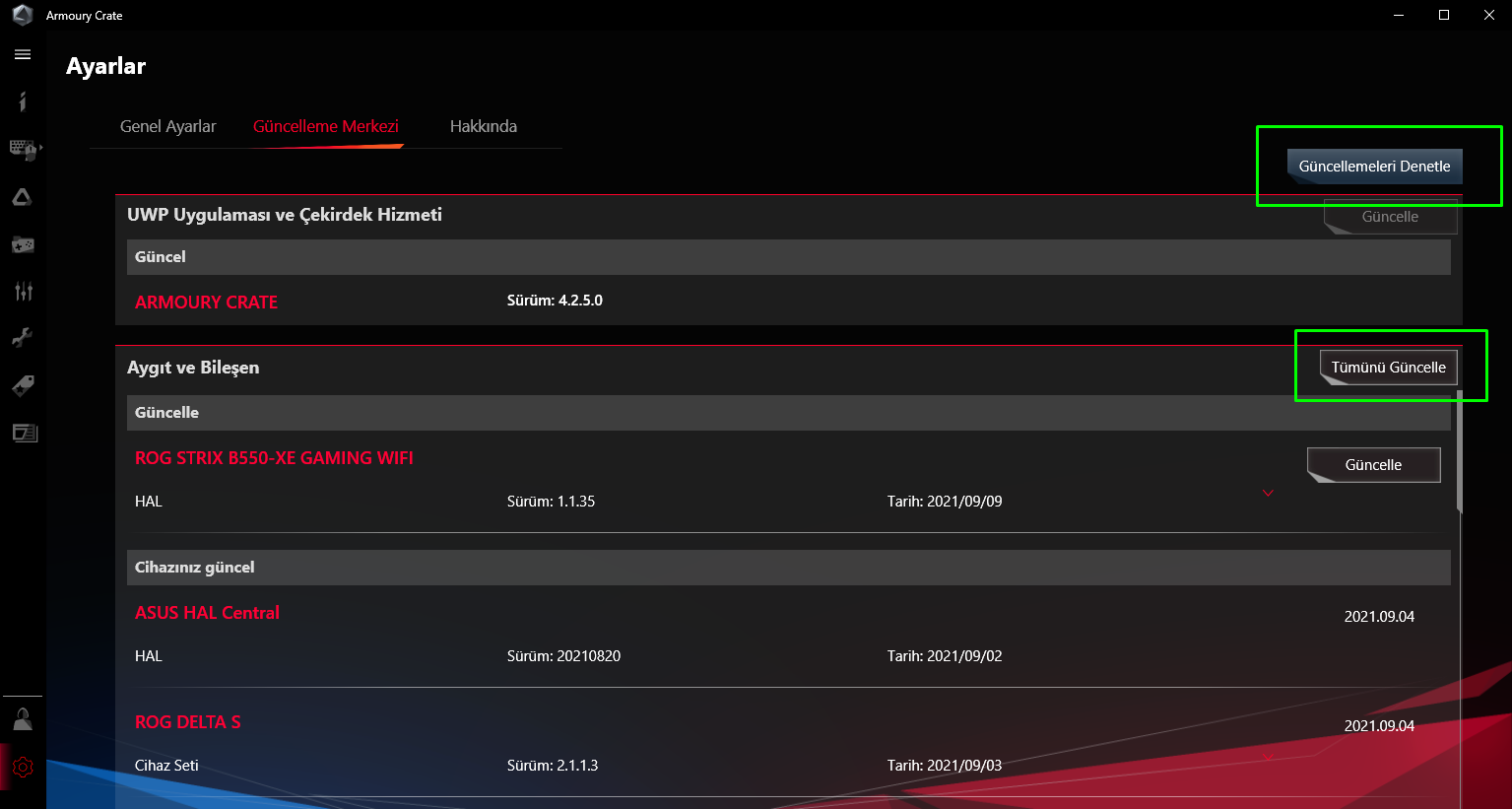Click the Tarih: 2021/09/03 date
The image size is (1512, 809).
945,766
